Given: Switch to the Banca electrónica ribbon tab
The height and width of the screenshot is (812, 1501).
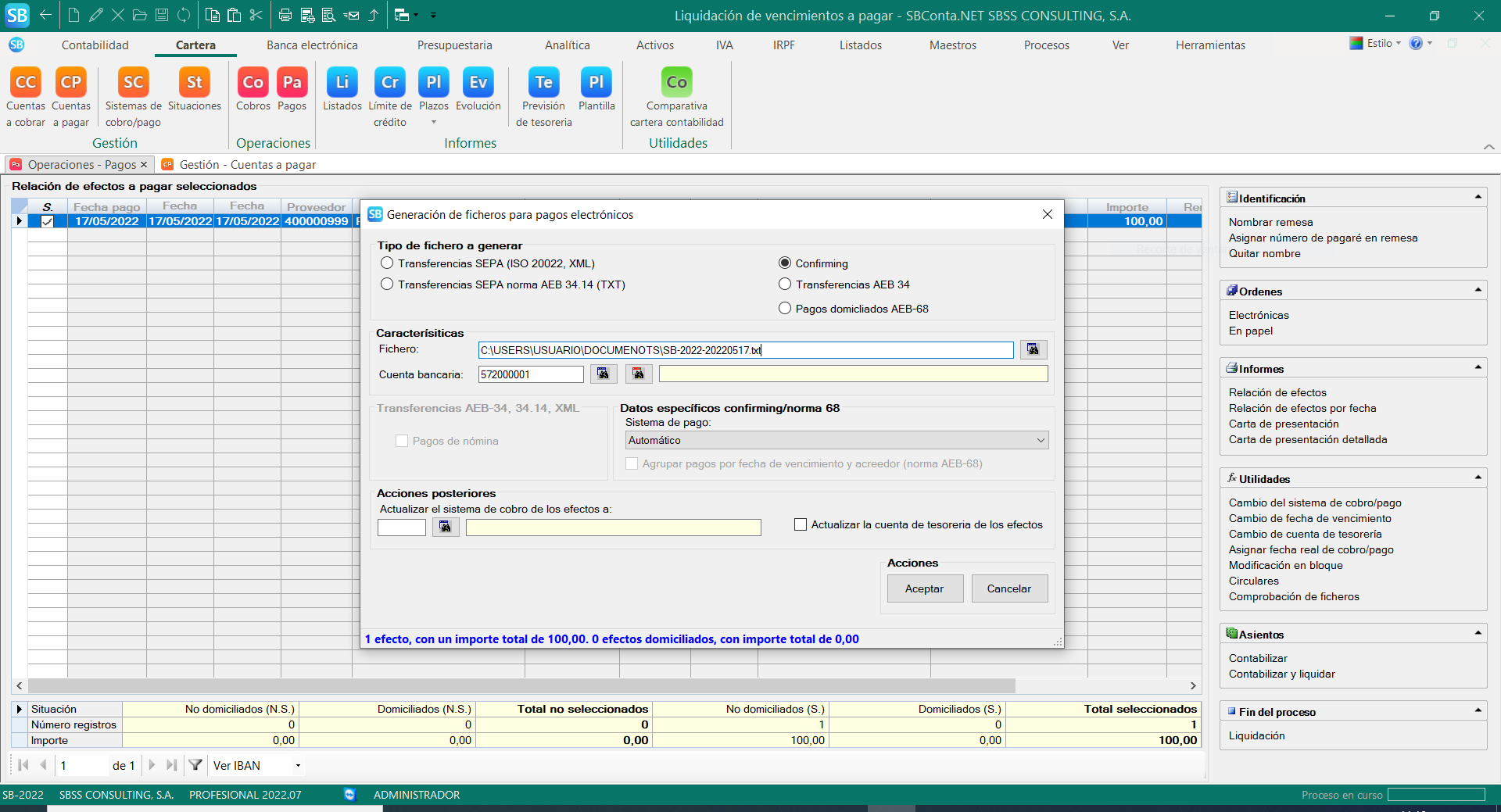Looking at the screenshot, I should coord(312,45).
